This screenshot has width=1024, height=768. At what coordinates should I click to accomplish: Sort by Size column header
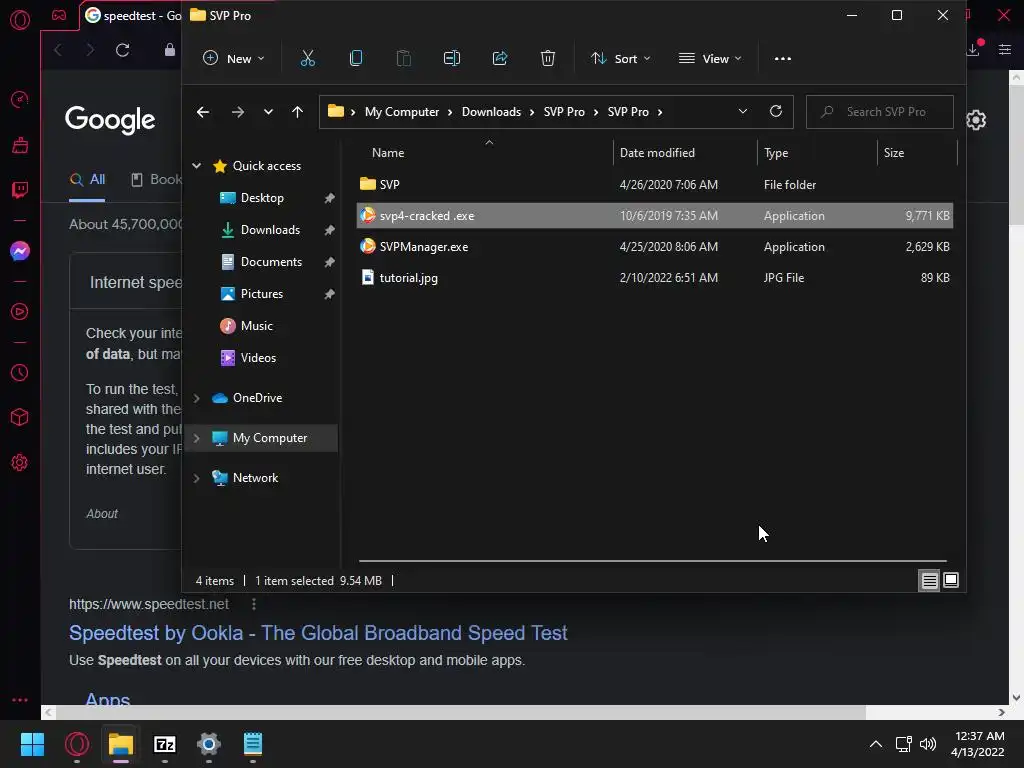click(893, 153)
